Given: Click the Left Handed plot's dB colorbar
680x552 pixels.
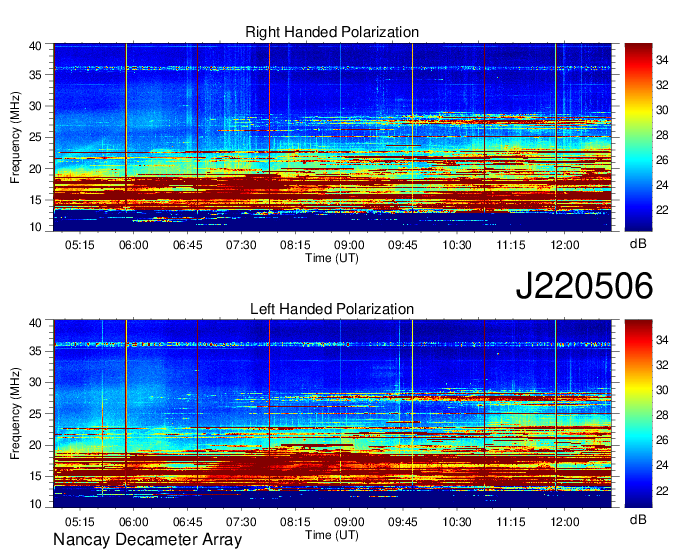Looking at the screenshot, I should tap(638, 414).
